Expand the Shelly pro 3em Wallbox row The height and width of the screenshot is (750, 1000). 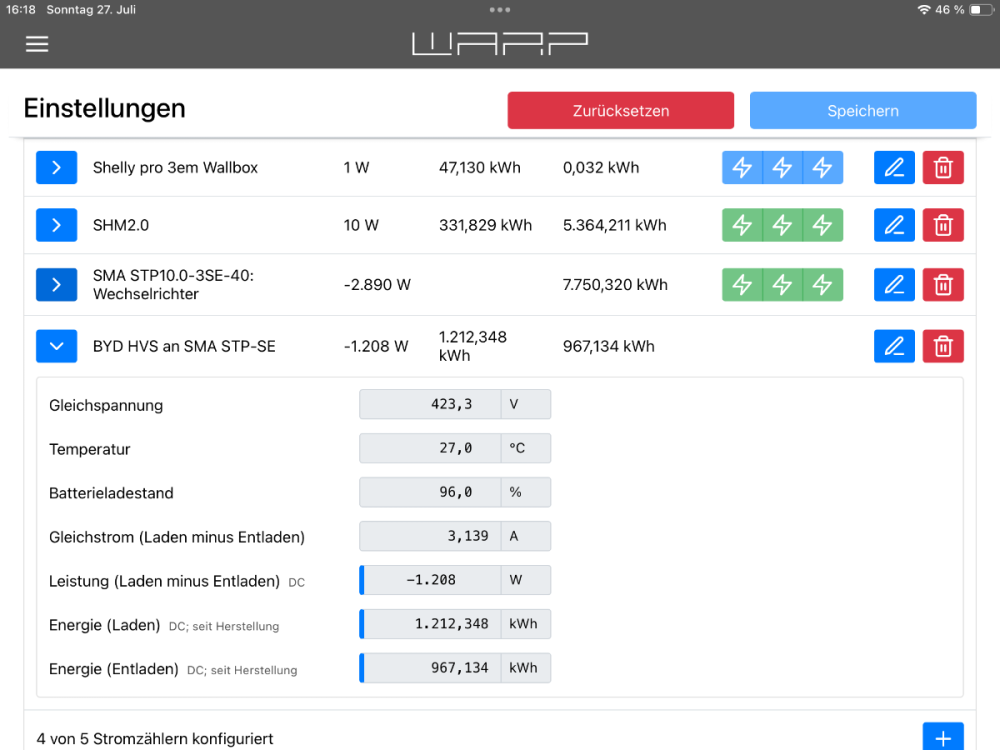[57, 168]
